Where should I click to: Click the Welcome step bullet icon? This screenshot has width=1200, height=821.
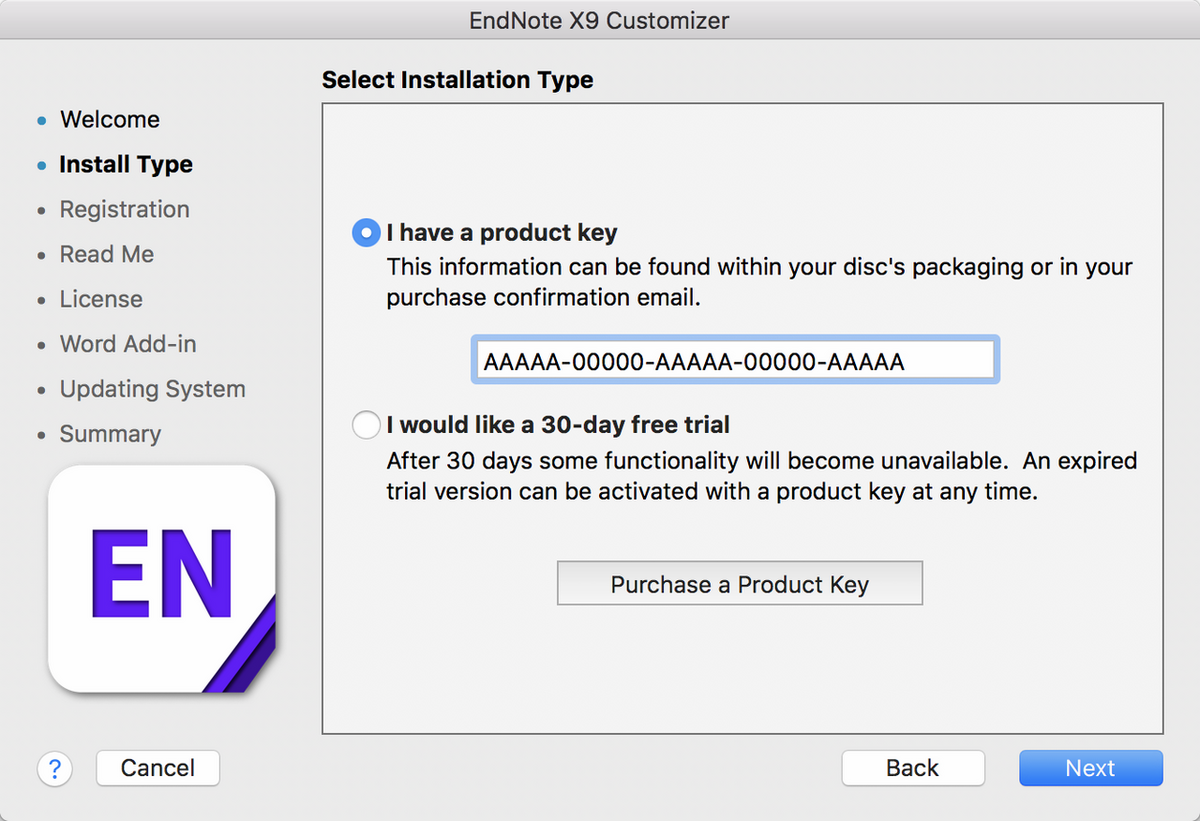coord(40,119)
